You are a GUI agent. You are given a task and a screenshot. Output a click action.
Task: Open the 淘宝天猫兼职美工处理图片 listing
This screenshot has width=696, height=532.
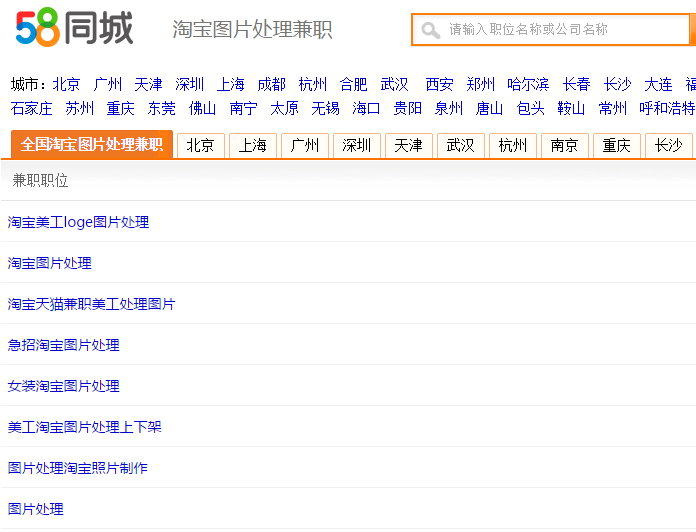(x=91, y=304)
